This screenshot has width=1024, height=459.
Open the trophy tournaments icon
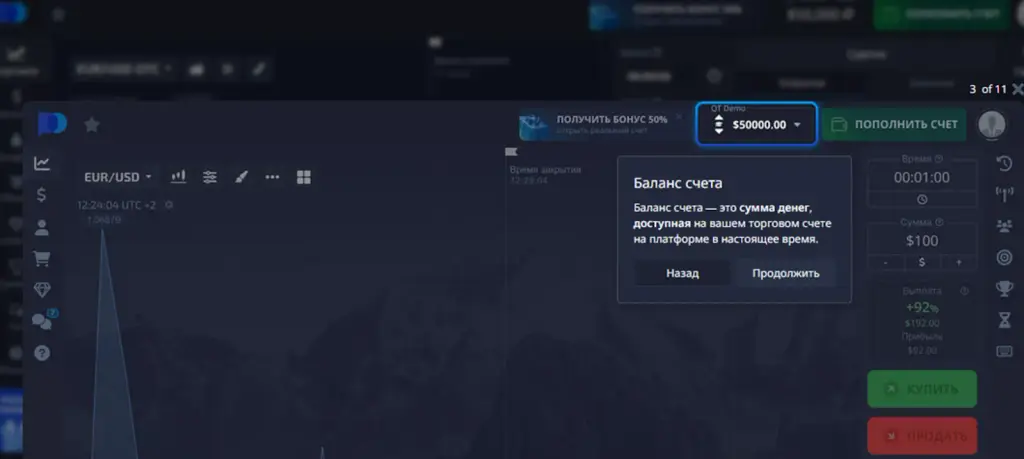tap(1004, 289)
